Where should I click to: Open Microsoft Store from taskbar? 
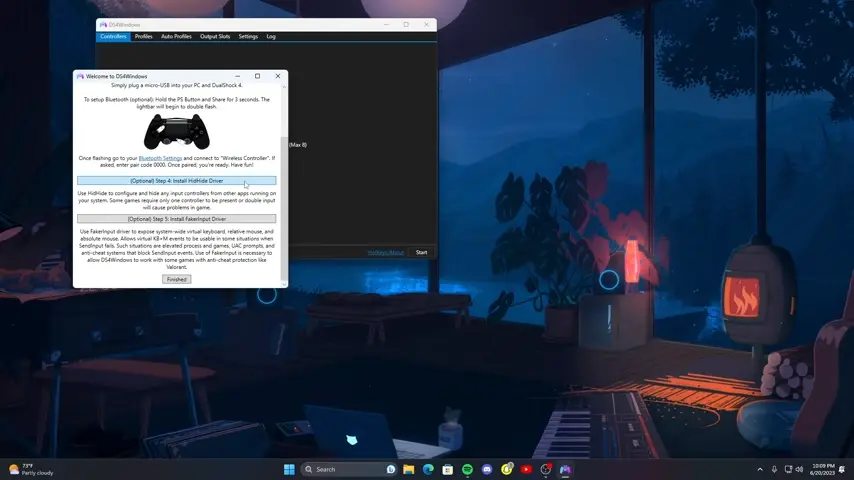click(x=448, y=470)
